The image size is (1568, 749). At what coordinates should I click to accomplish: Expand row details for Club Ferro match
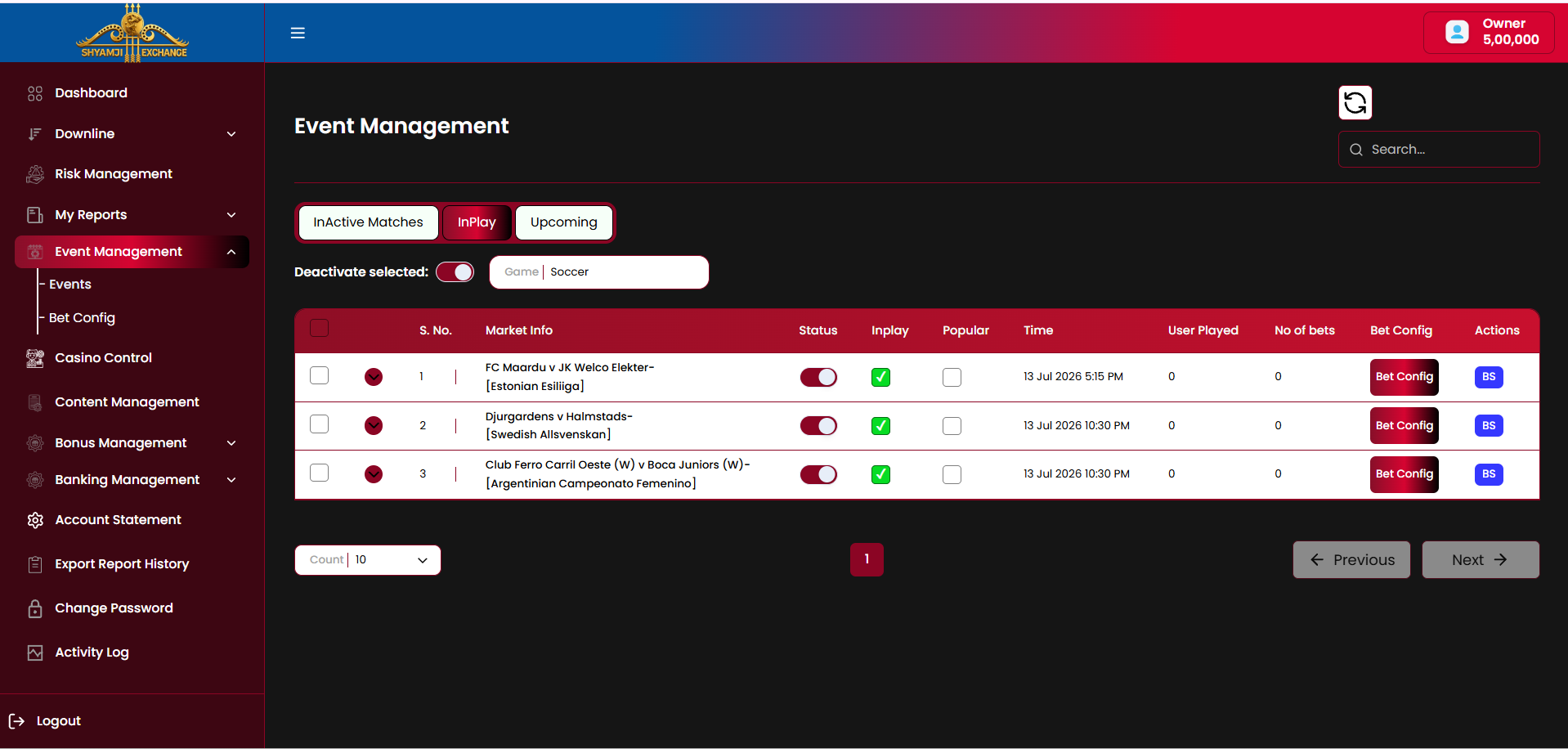coord(374,474)
